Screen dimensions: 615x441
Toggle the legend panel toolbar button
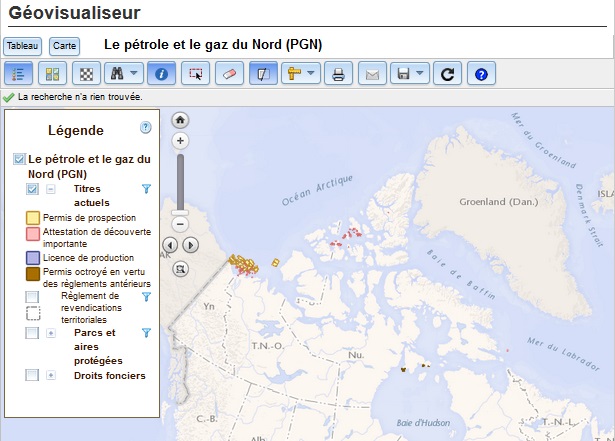18,73
